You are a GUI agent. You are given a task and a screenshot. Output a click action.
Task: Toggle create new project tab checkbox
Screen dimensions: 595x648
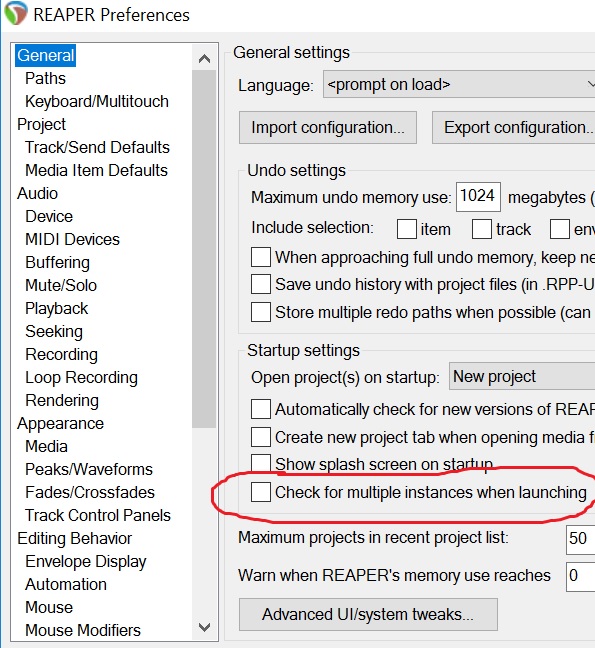261,437
